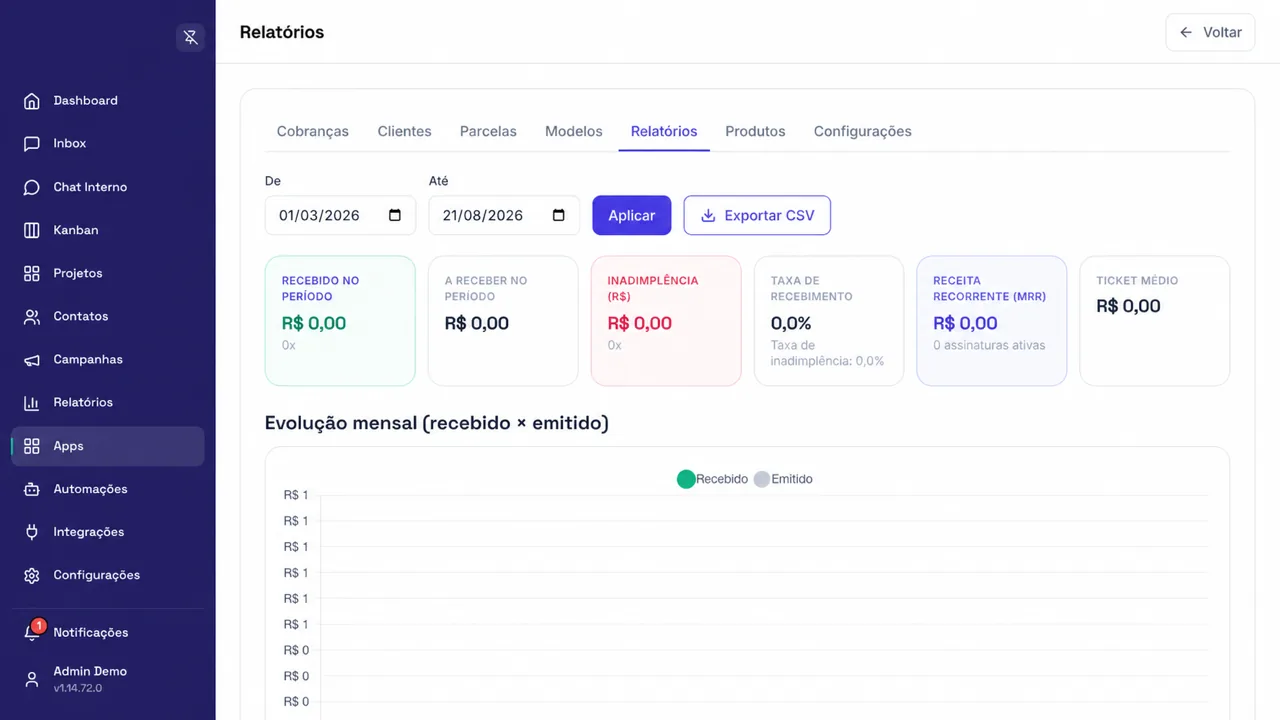The width and height of the screenshot is (1280, 720).
Task: Click the Voltar button label
Action: coord(1222,32)
